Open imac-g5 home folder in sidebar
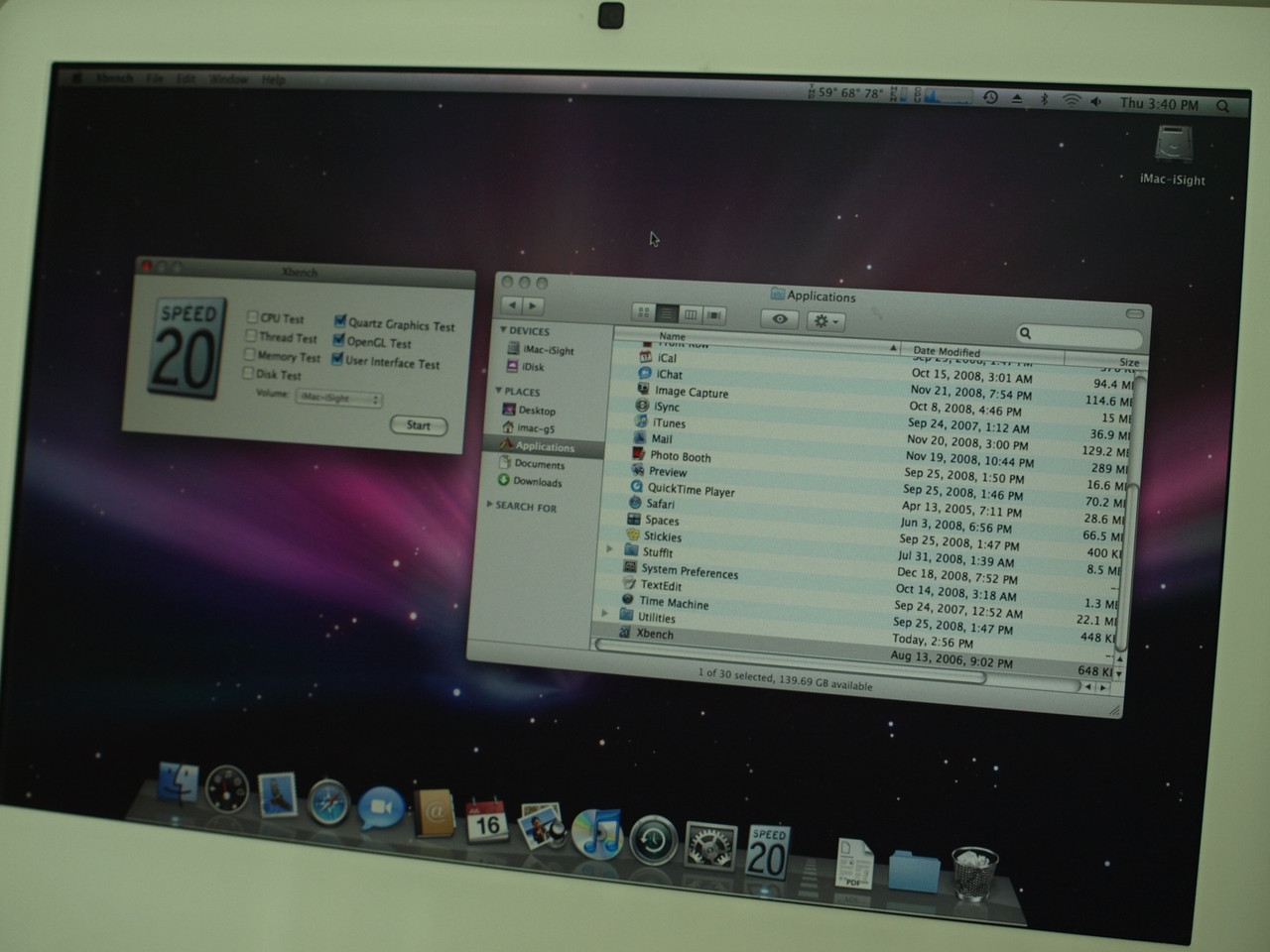The height and width of the screenshot is (952, 1270). (528, 428)
